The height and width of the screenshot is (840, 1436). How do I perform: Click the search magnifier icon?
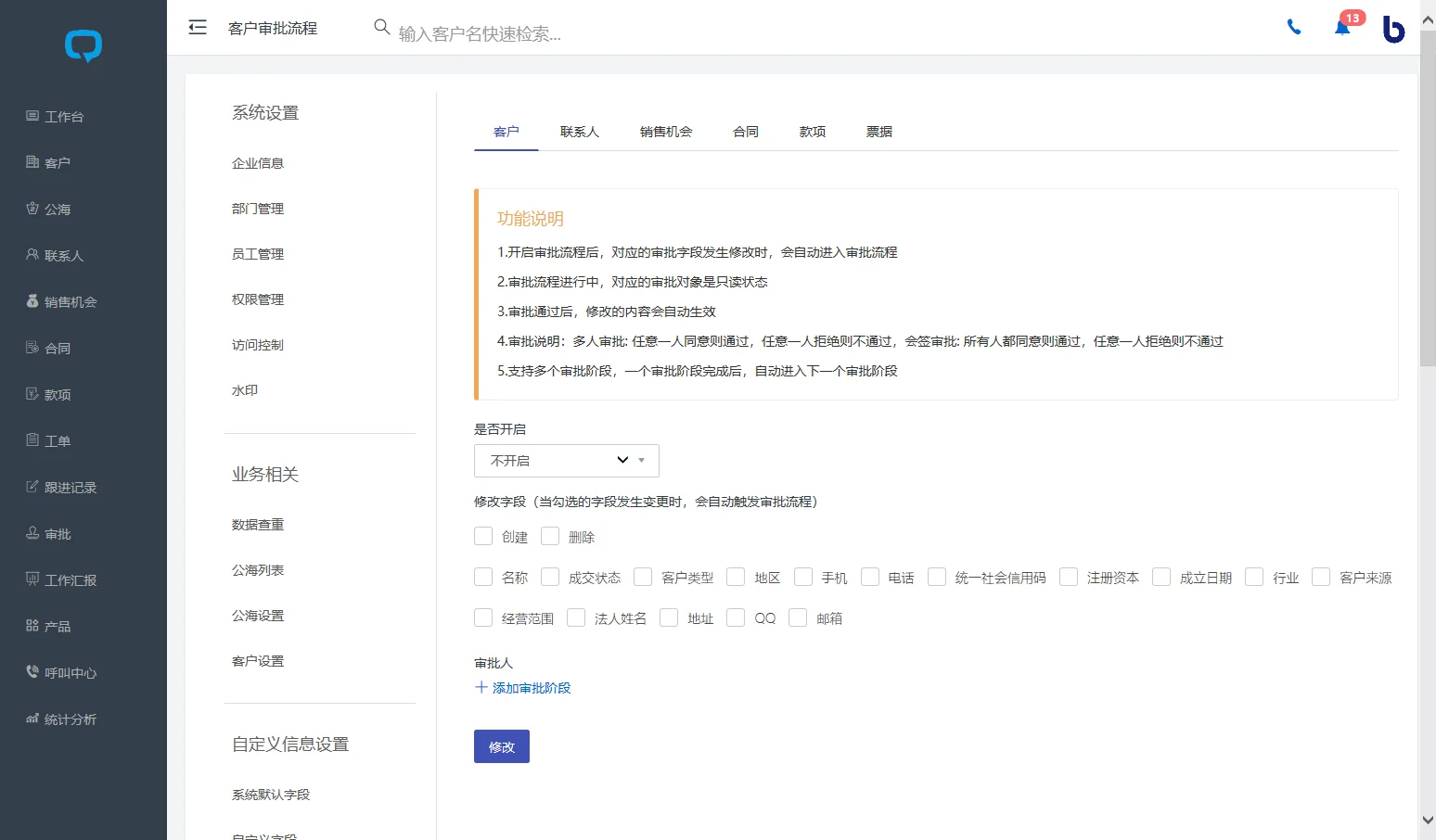[x=381, y=27]
